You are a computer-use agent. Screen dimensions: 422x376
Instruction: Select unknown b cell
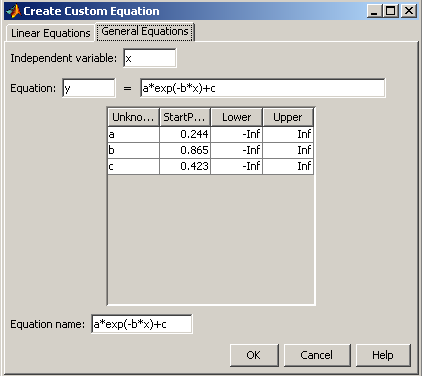tap(134, 150)
